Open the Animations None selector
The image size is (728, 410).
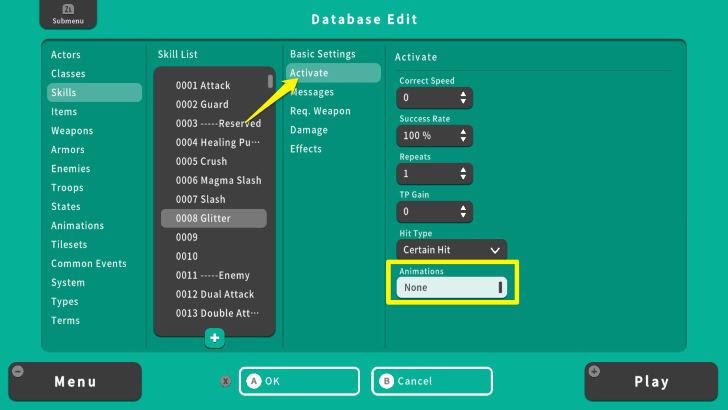451,288
